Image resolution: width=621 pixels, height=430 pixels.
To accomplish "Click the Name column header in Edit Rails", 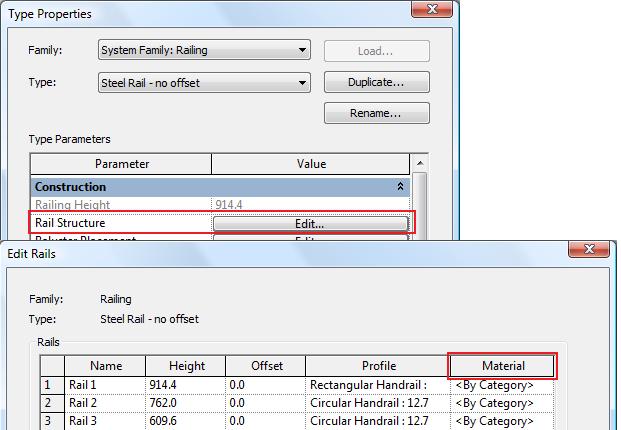I will click(105, 366).
